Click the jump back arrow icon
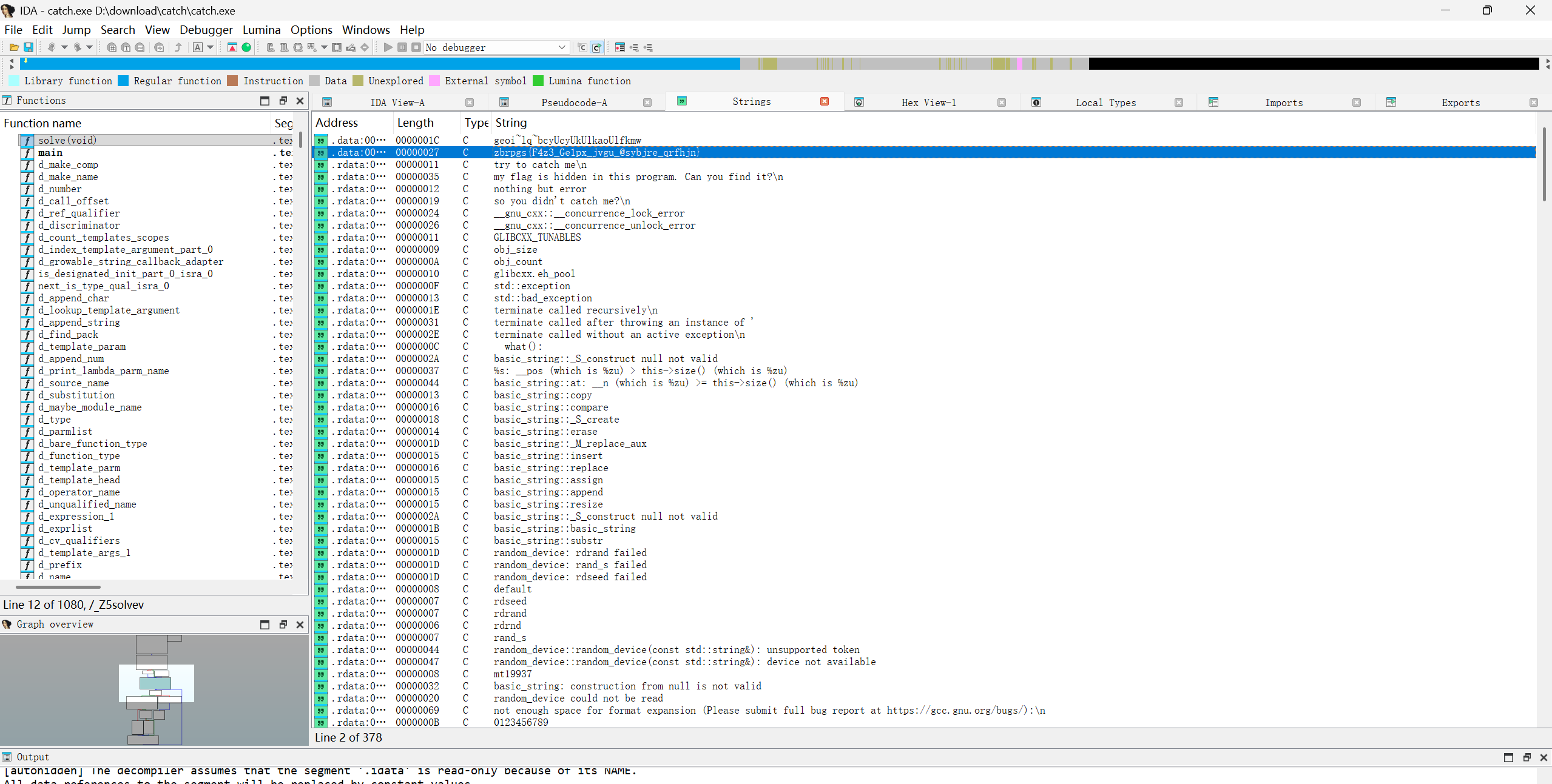 52,47
